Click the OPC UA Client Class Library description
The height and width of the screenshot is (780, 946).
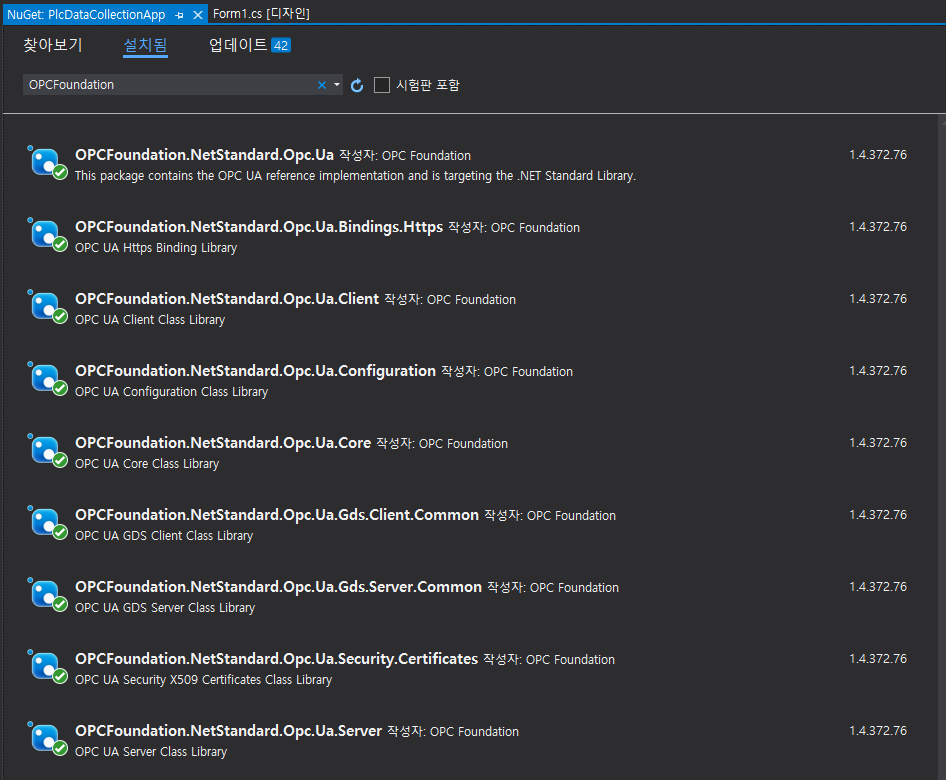(150, 320)
